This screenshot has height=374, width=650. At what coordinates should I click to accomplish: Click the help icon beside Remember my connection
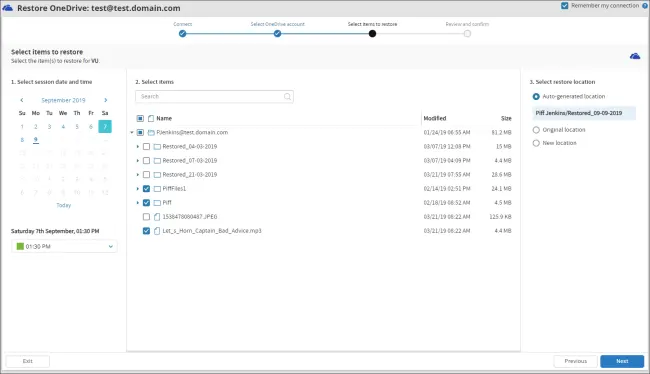(645, 6)
